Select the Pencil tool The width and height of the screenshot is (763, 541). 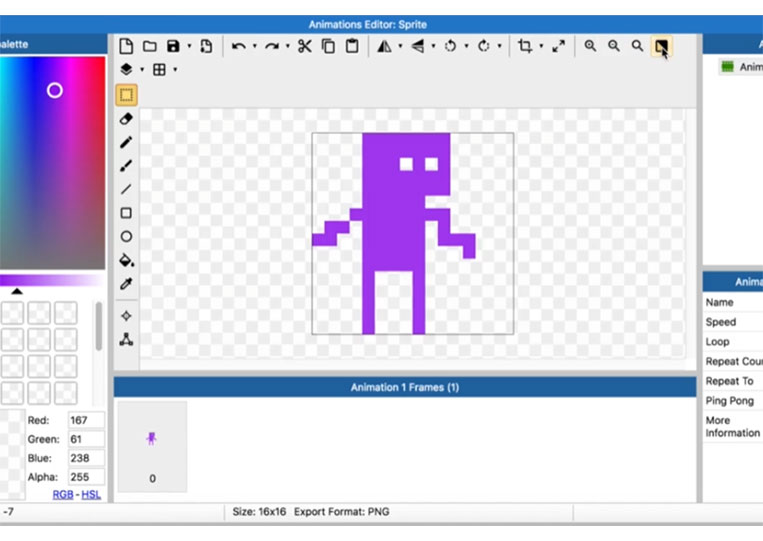point(126,142)
